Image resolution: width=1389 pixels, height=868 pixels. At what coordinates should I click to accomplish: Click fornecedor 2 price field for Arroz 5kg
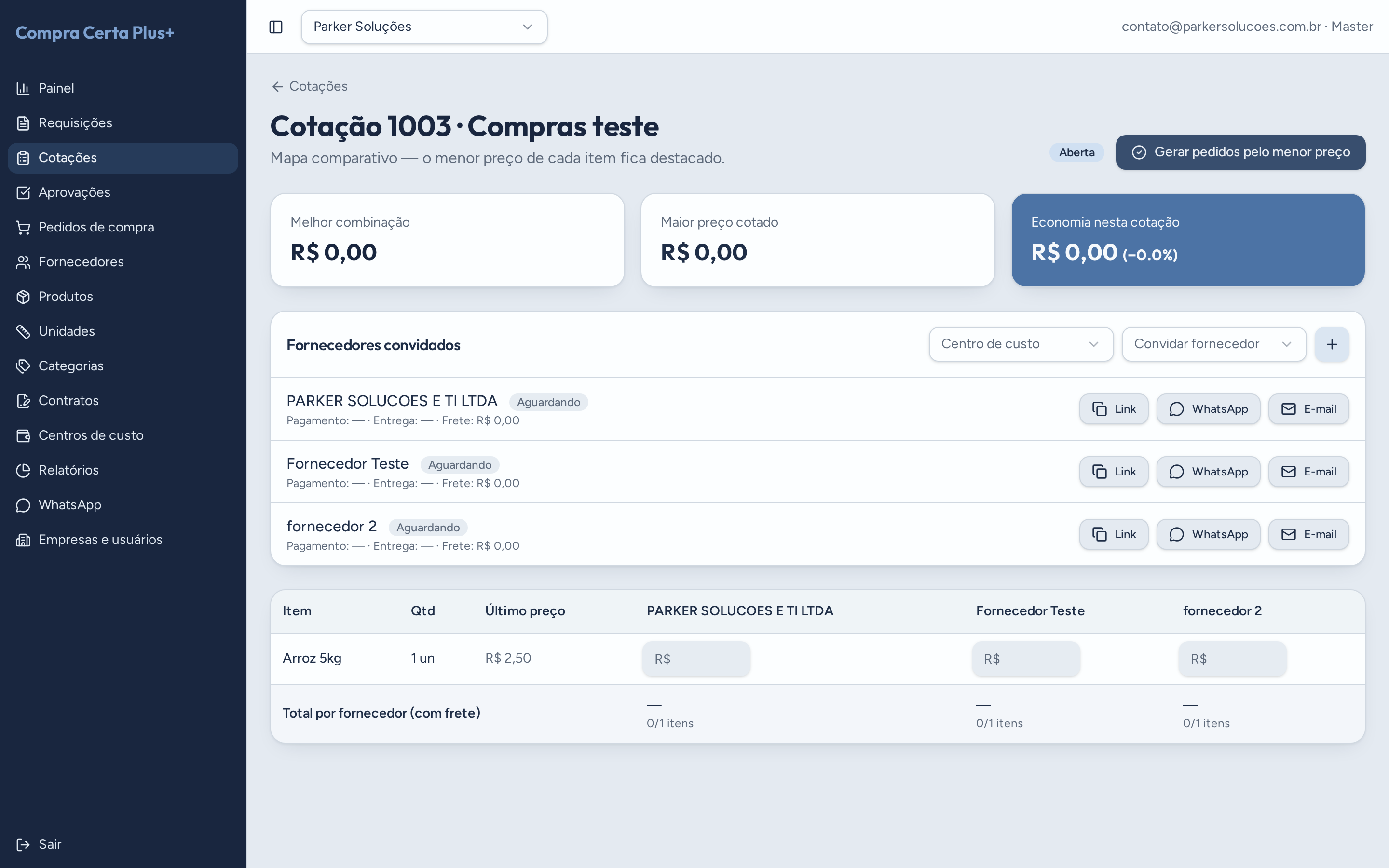point(1232,659)
